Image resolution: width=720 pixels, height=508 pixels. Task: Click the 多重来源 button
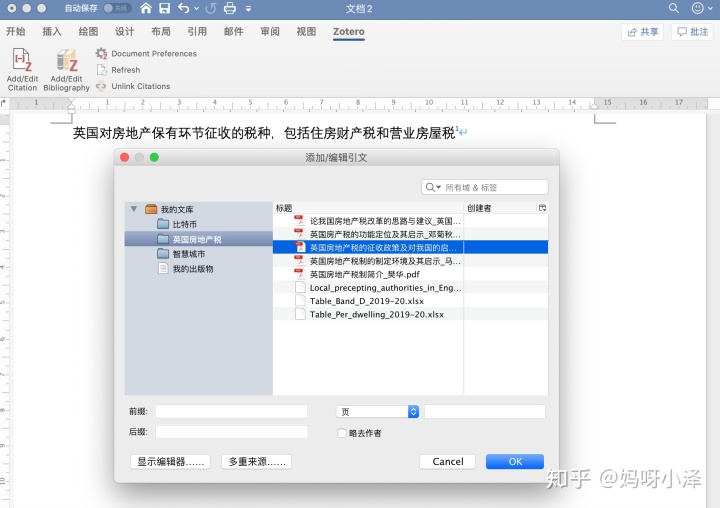pos(257,462)
